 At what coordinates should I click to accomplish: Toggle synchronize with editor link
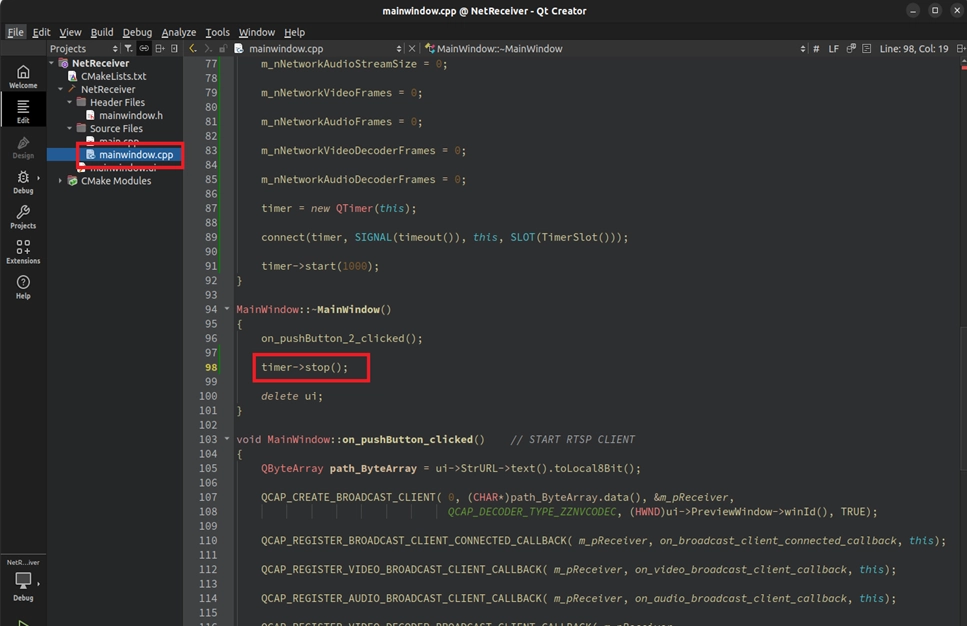(144, 48)
